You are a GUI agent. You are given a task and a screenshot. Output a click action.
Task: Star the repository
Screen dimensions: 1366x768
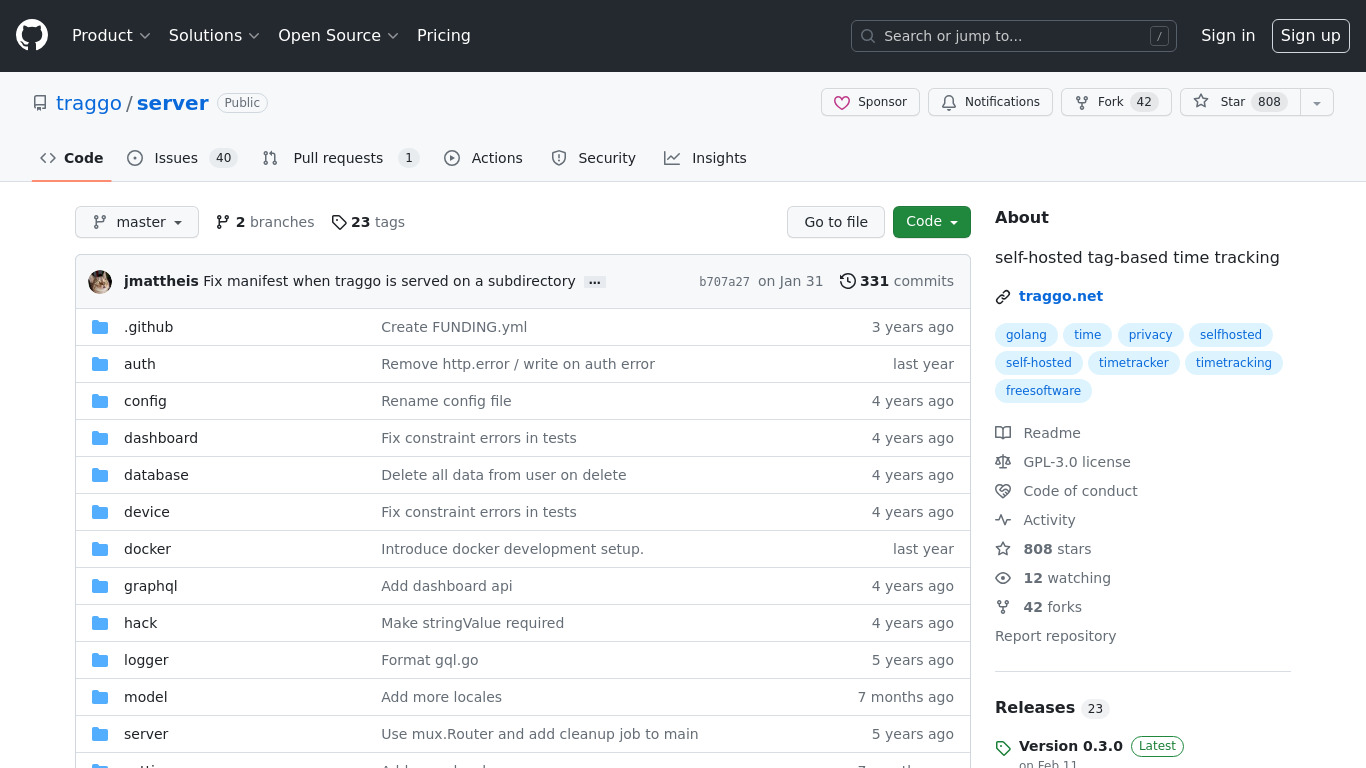click(1240, 102)
